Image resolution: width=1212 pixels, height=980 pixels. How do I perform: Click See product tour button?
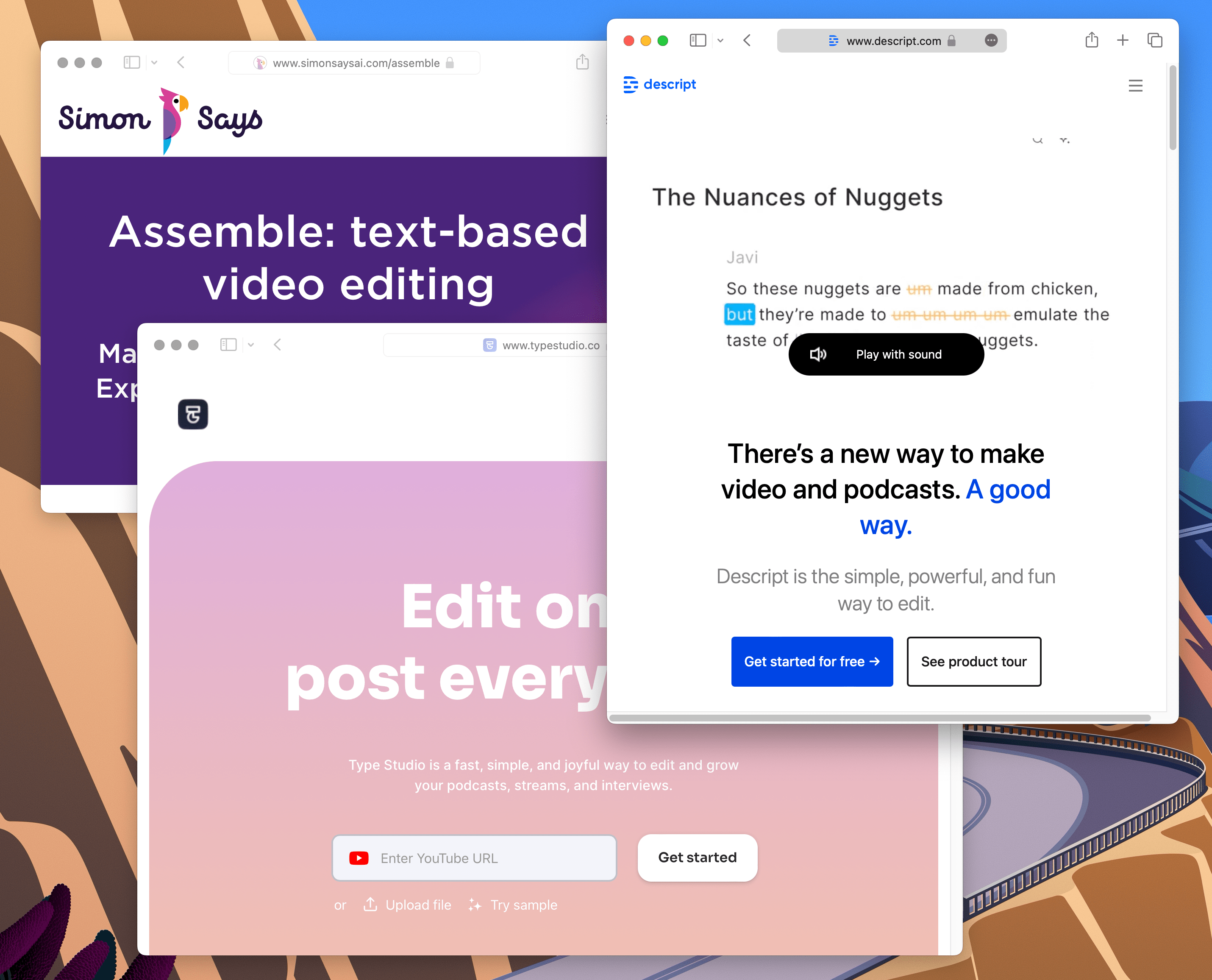973,661
